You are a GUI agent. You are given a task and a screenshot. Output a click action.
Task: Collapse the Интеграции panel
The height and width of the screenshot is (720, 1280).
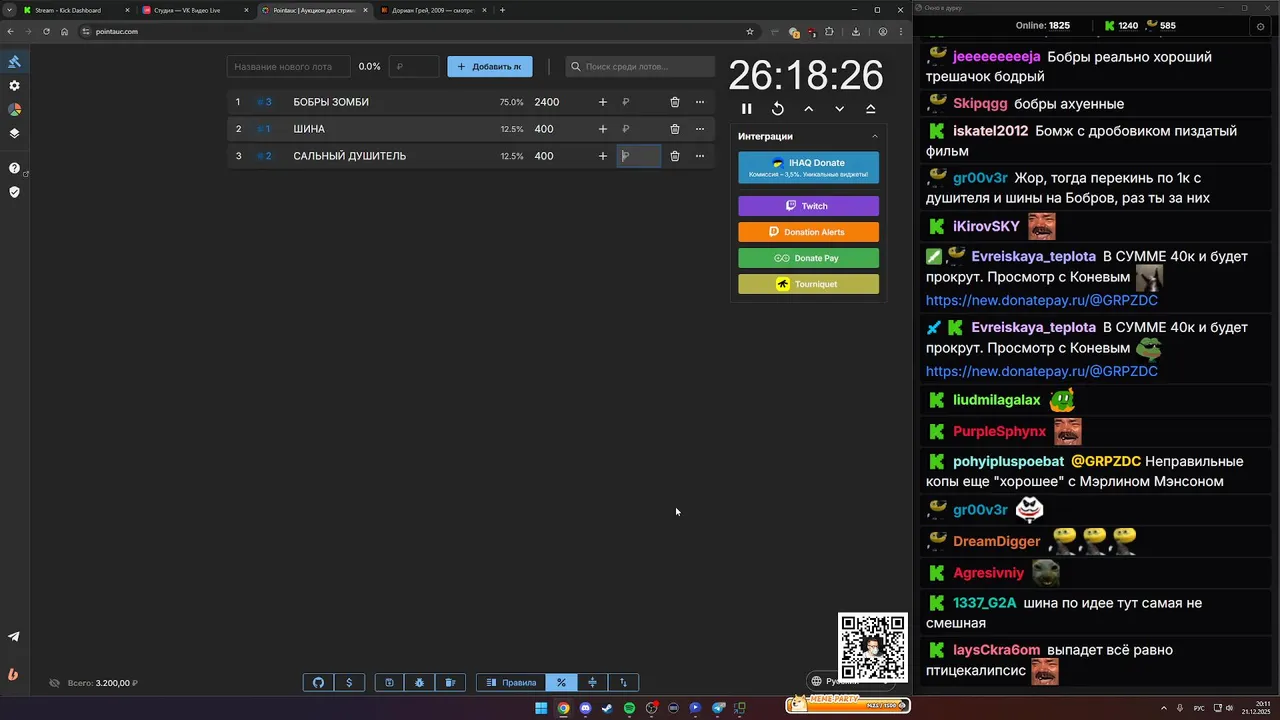tap(875, 136)
